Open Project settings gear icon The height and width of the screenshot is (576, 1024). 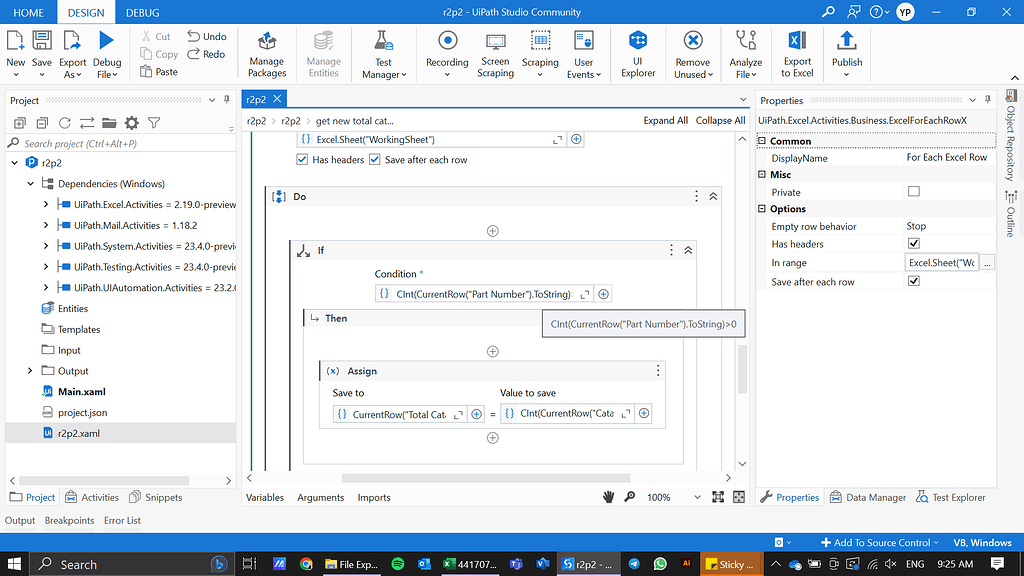tap(132, 123)
